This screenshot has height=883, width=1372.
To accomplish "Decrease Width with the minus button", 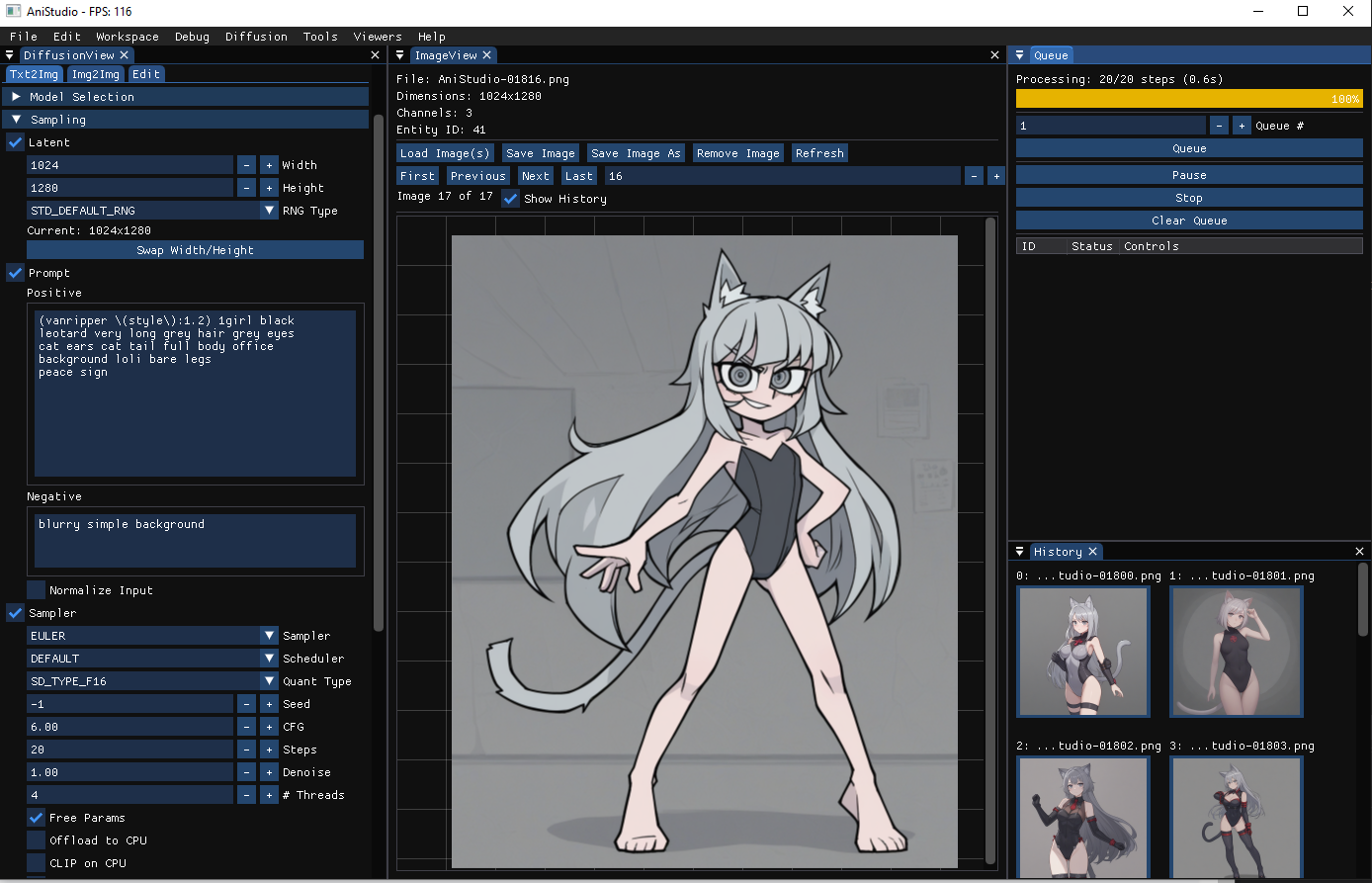I will coord(246,165).
